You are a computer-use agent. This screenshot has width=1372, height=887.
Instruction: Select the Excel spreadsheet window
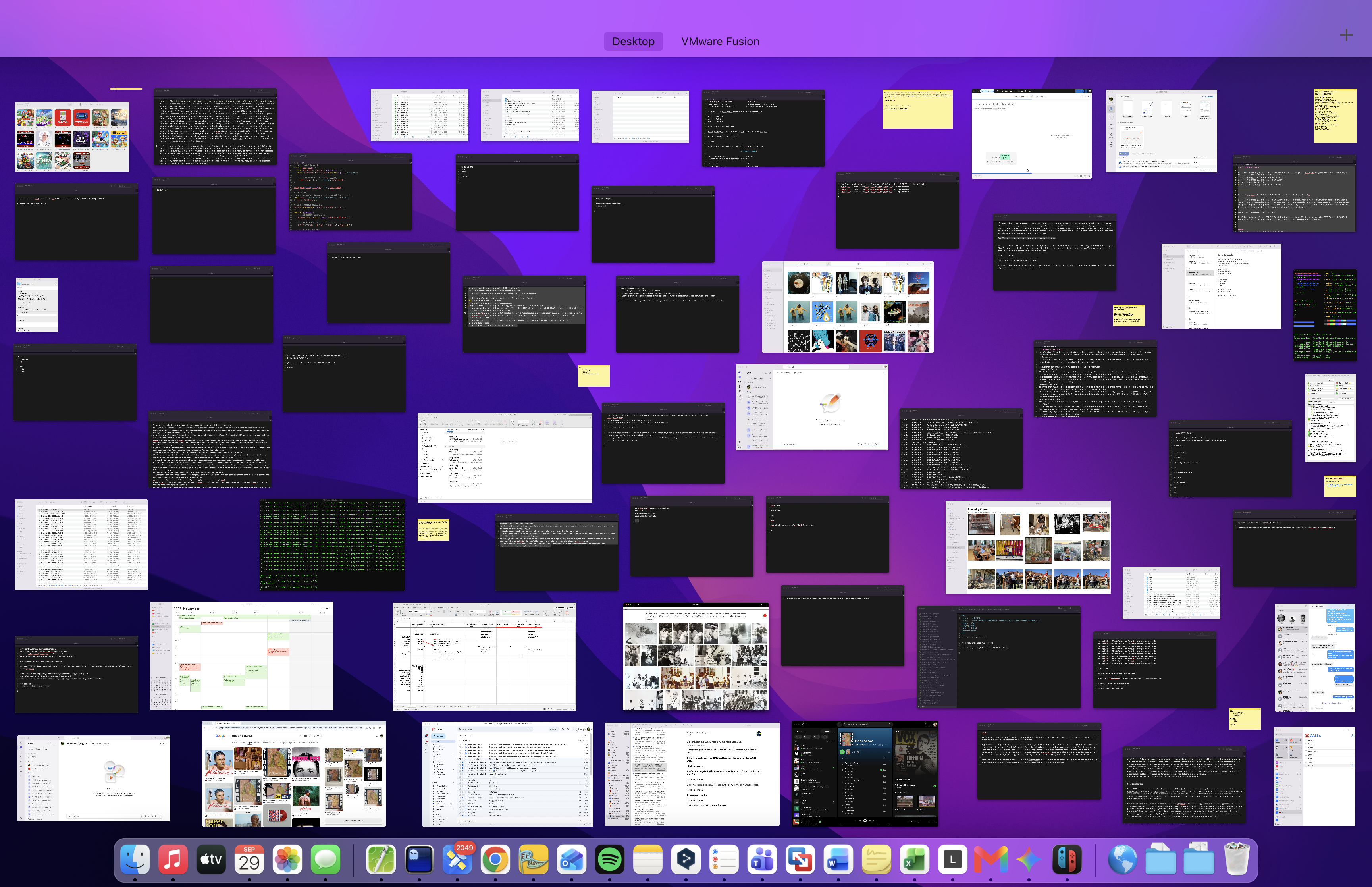484,657
